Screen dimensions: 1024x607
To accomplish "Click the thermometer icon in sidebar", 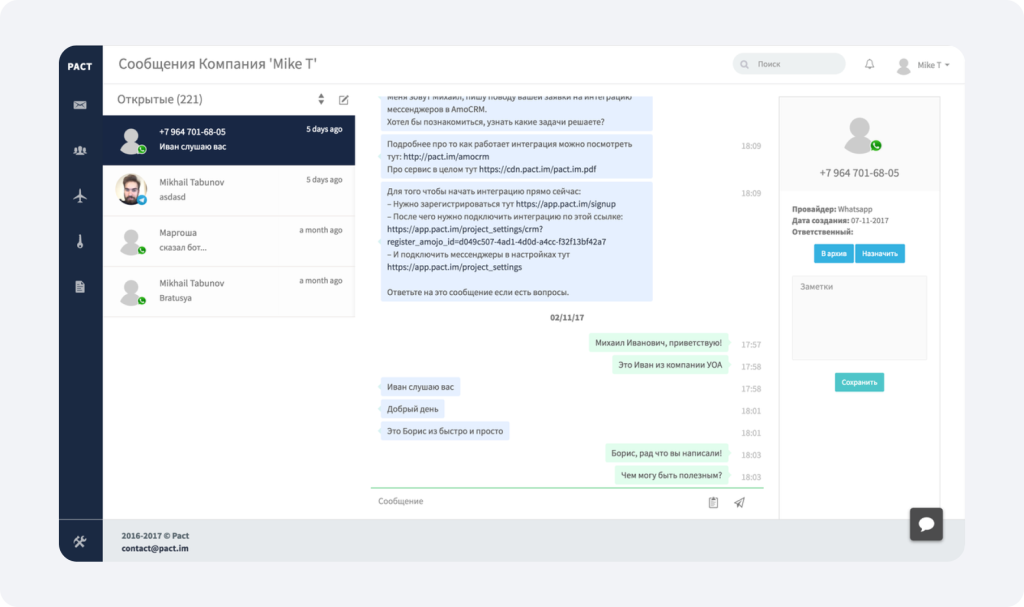I will pyautogui.click(x=80, y=241).
